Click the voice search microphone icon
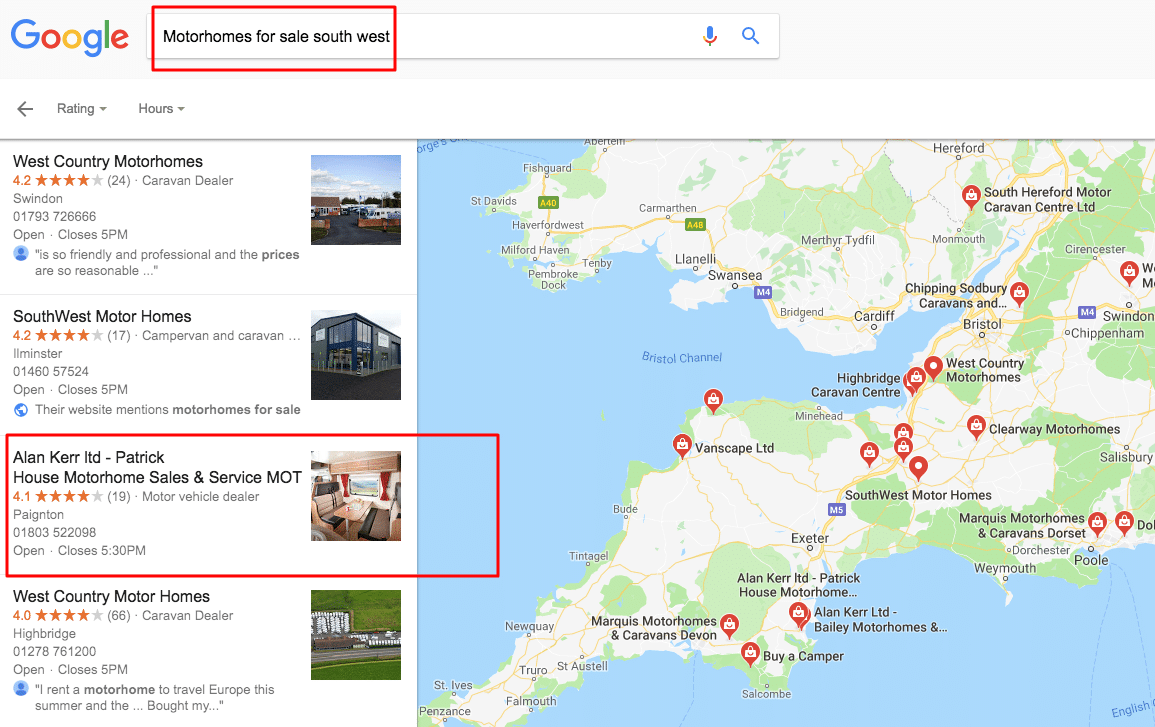The image size is (1155, 727). tap(709, 35)
